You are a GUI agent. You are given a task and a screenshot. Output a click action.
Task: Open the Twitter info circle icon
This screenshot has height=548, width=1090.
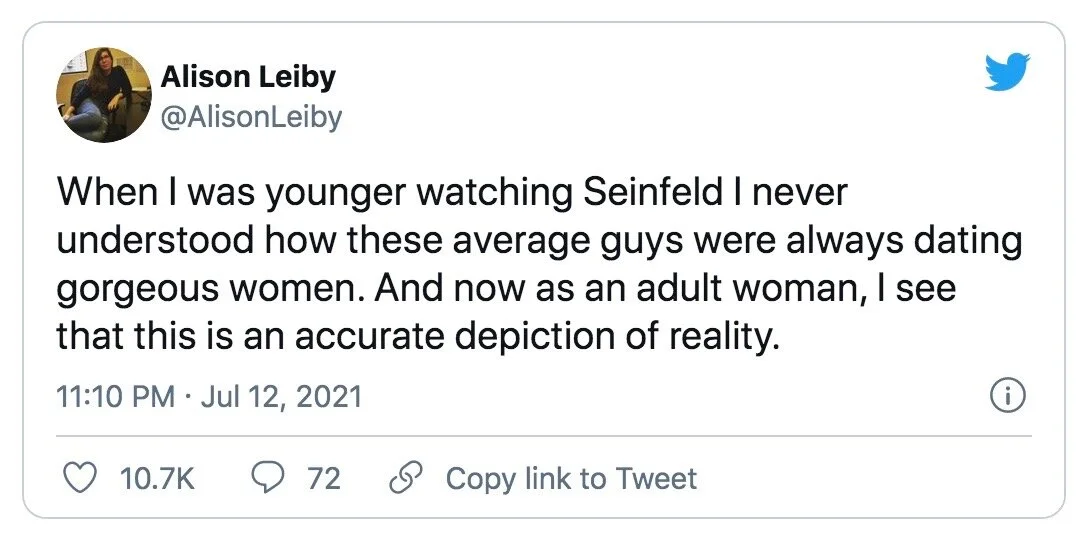coord(1007,397)
